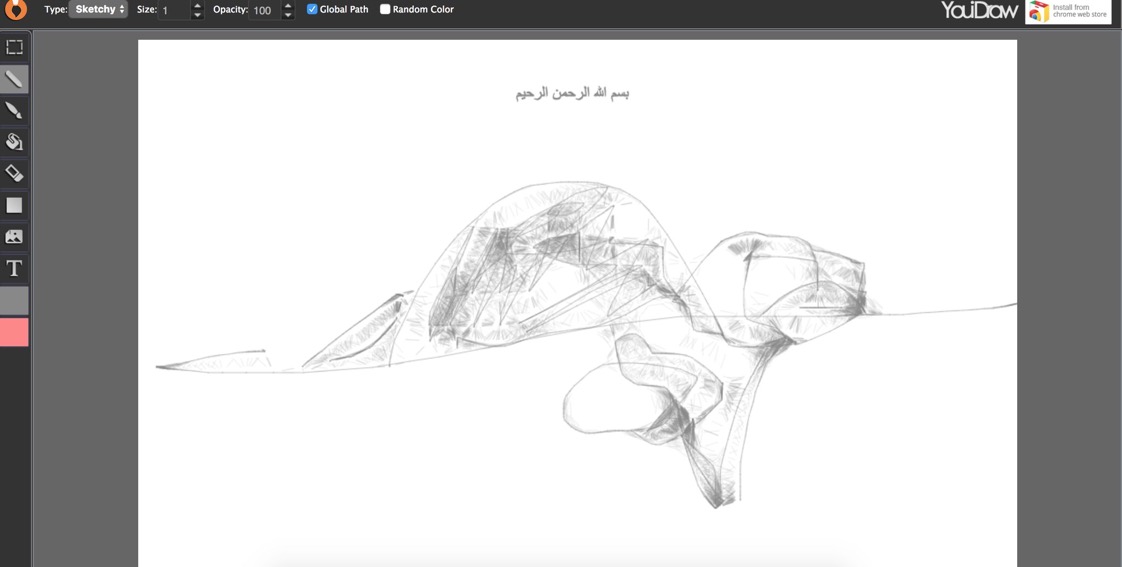This screenshot has width=1122, height=567.
Task: Open the YouiDraw app logo menu
Action: point(15,10)
